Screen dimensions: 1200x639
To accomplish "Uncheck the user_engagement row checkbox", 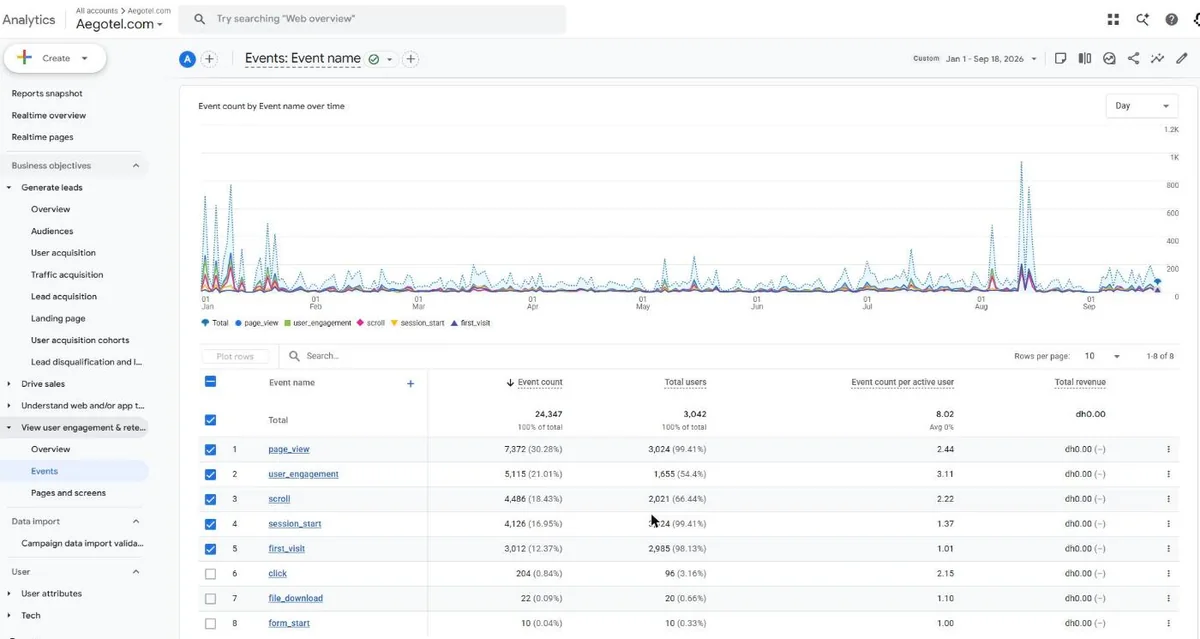I will (x=210, y=474).
